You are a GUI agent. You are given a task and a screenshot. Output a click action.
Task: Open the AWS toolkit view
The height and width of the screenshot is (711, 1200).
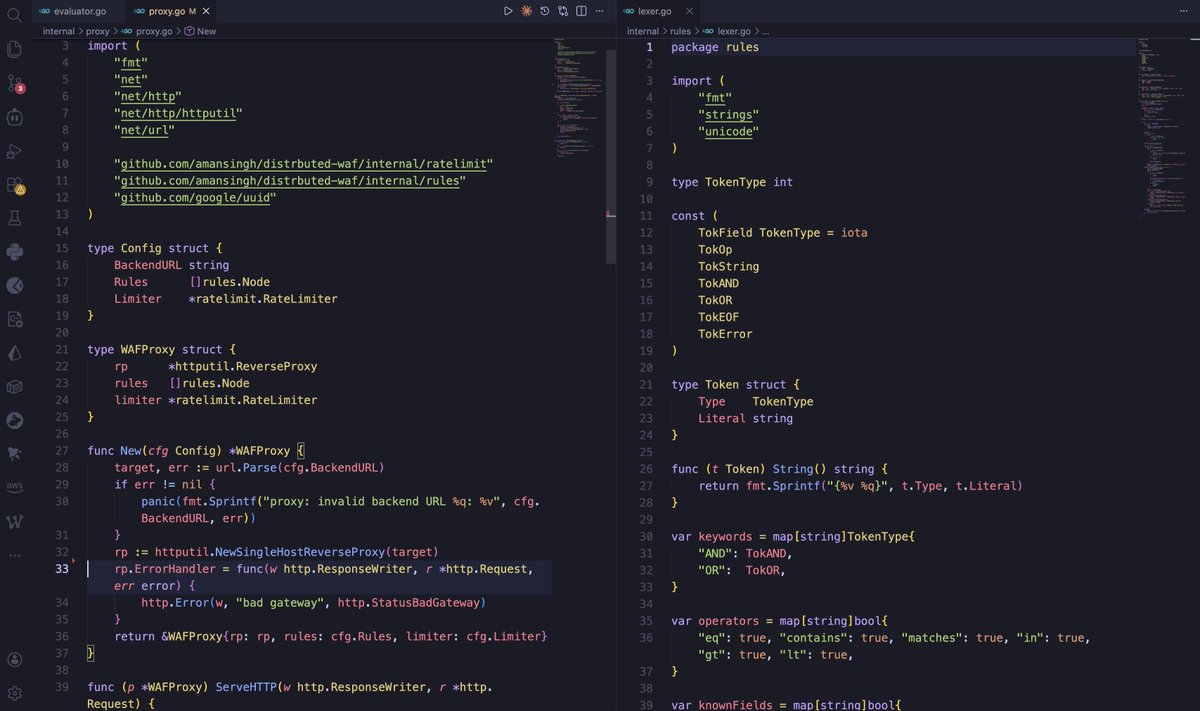tap(15, 487)
